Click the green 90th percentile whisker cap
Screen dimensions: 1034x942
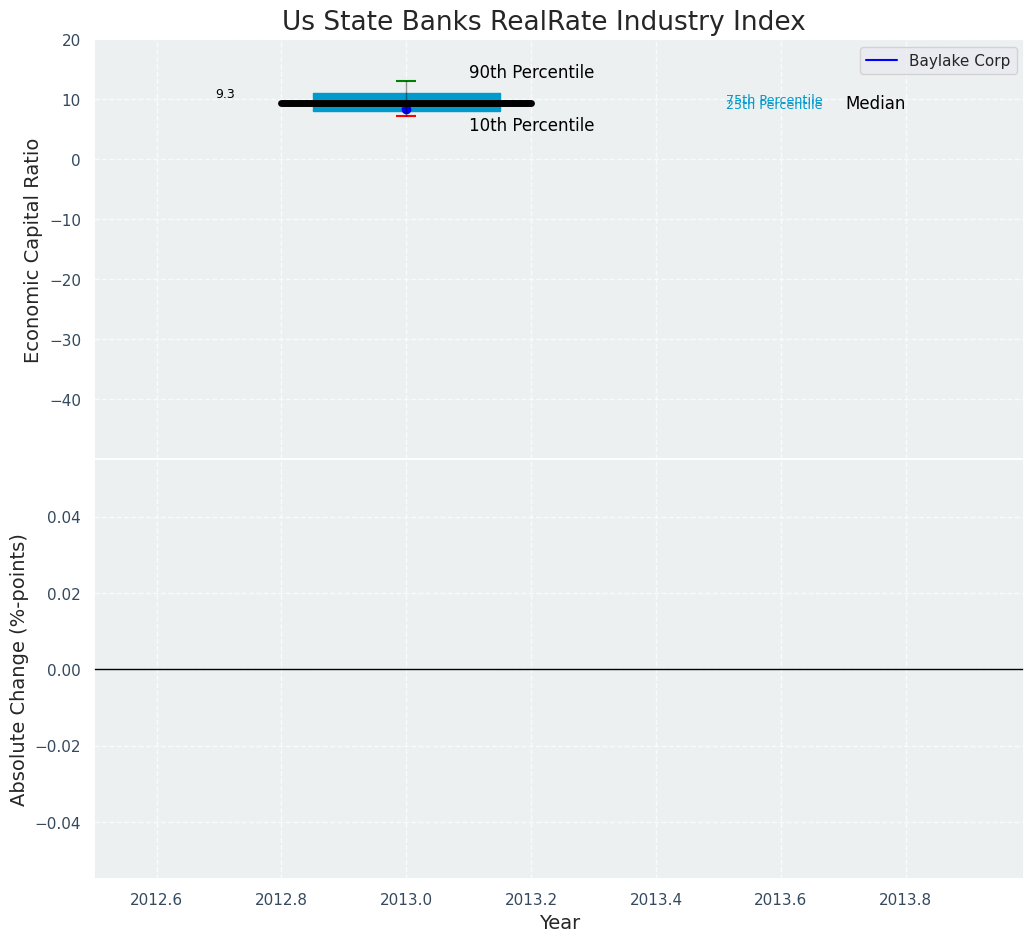pyautogui.click(x=406, y=81)
